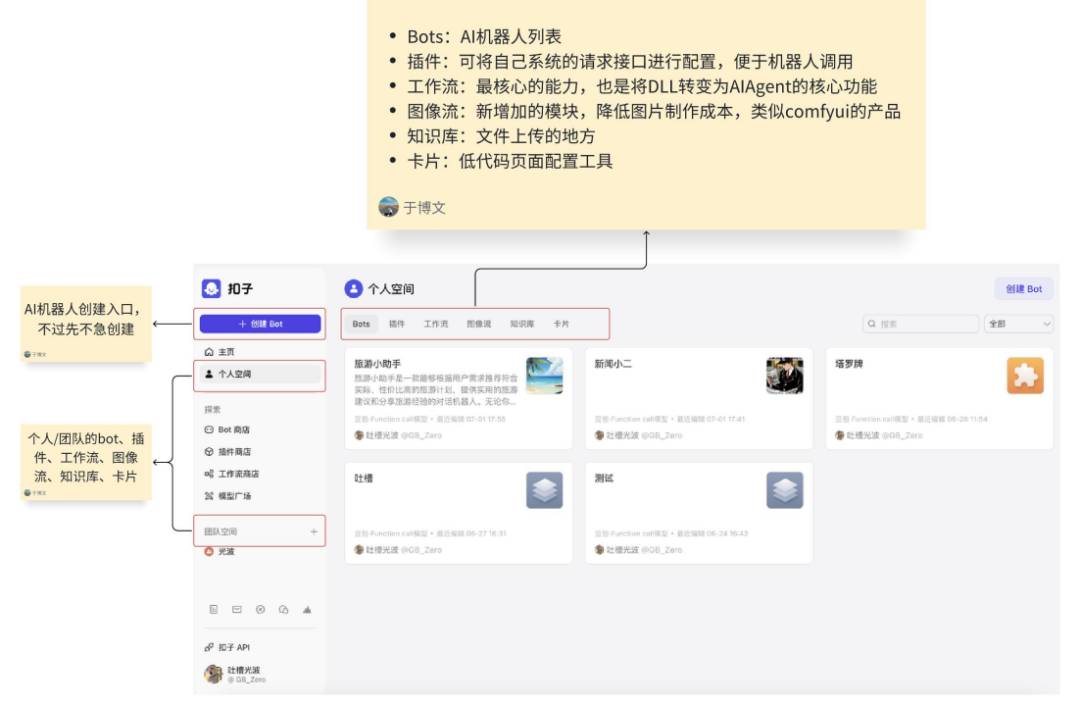Open the 新闻小二 bot card title
This screenshot has height=706, width=1080.
[613, 364]
